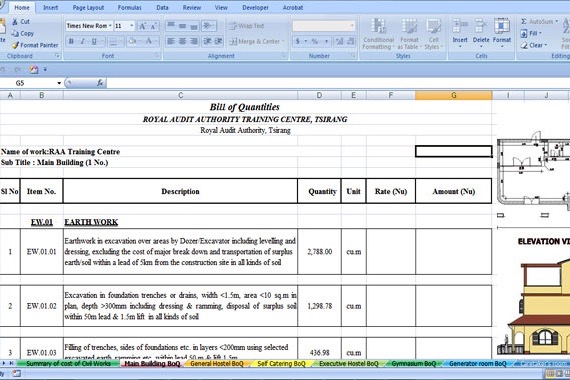Click the Cut scissors icon

pyautogui.click(x=15, y=22)
